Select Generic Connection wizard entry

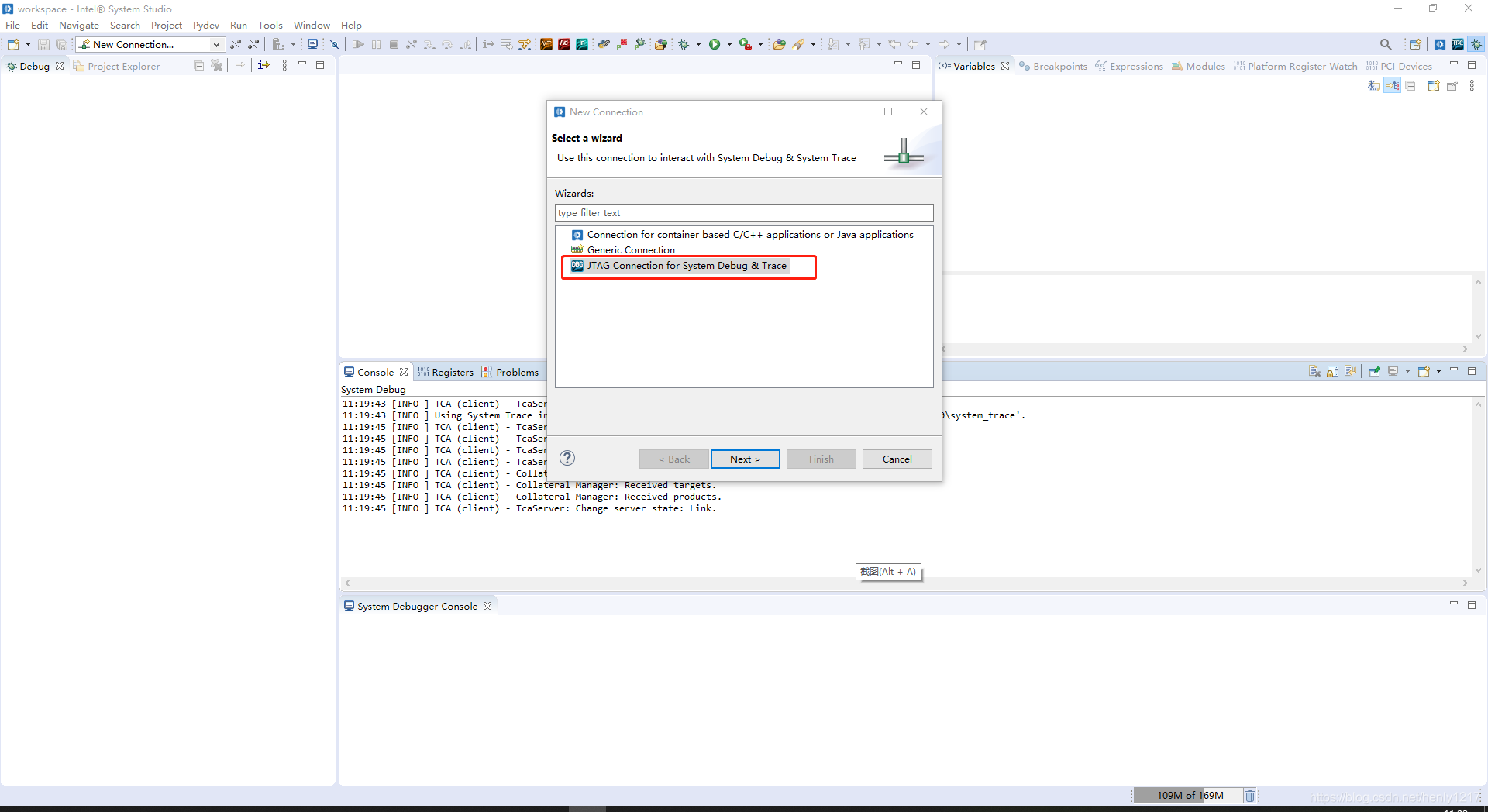[624, 249]
